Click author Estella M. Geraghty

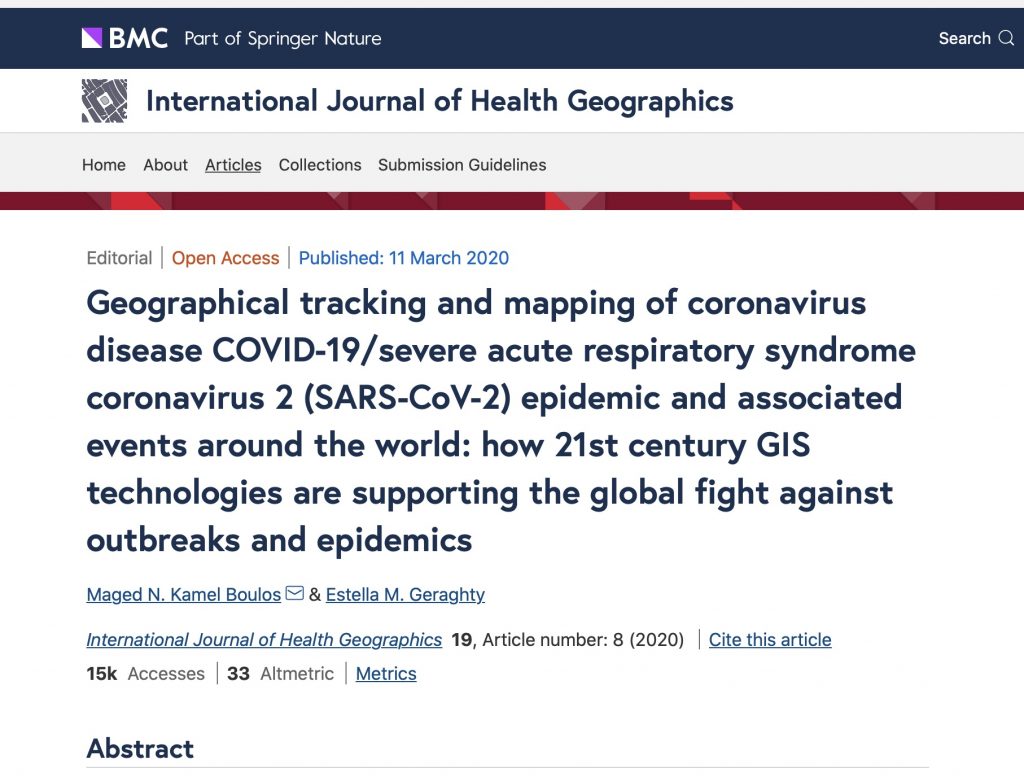[405, 594]
